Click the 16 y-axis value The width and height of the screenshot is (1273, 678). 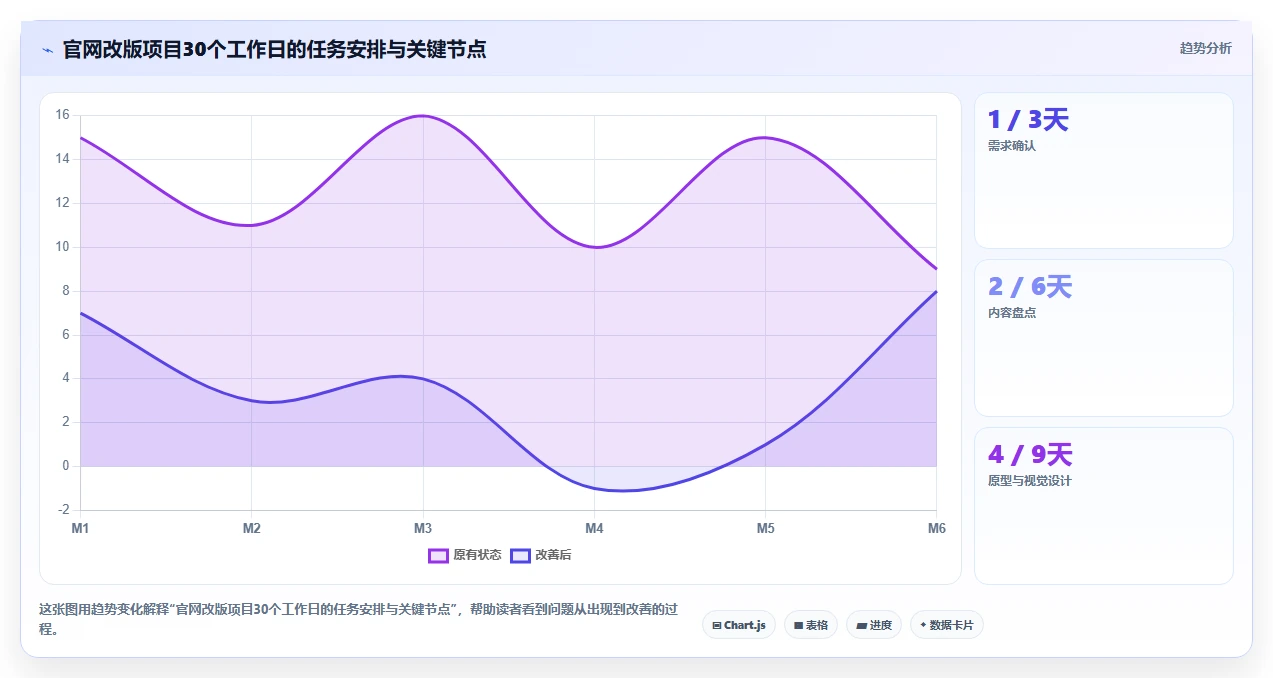click(x=62, y=115)
